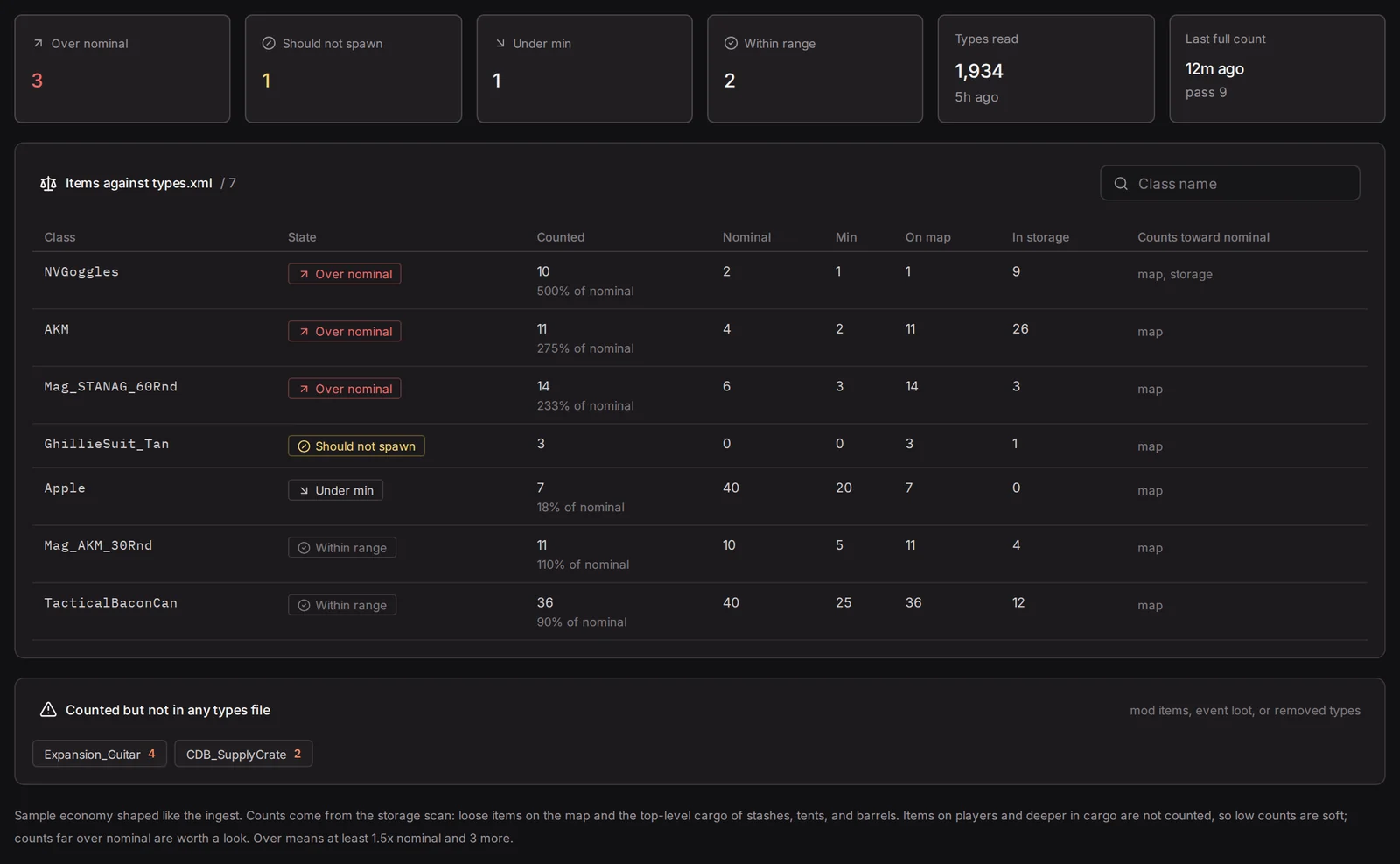The width and height of the screenshot is (1400, 864).
Task: Click the map, storage value for NVGoggles
Action: (1175, 275)
